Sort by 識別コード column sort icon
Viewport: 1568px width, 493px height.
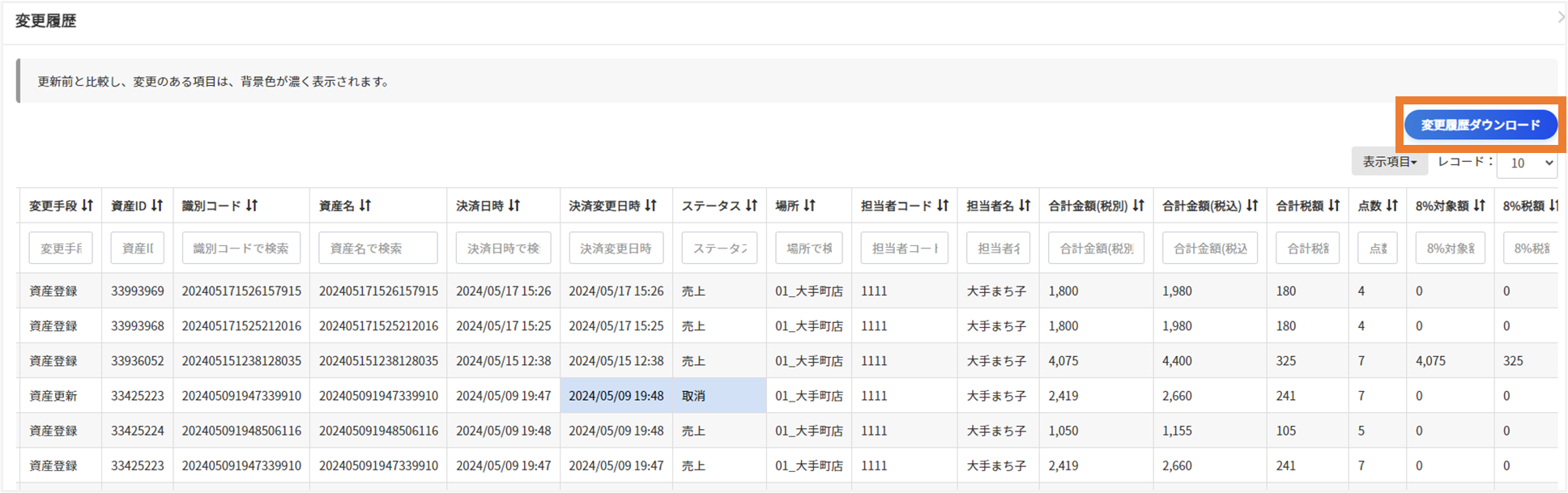pyautogui.click(x=252, y=206)
